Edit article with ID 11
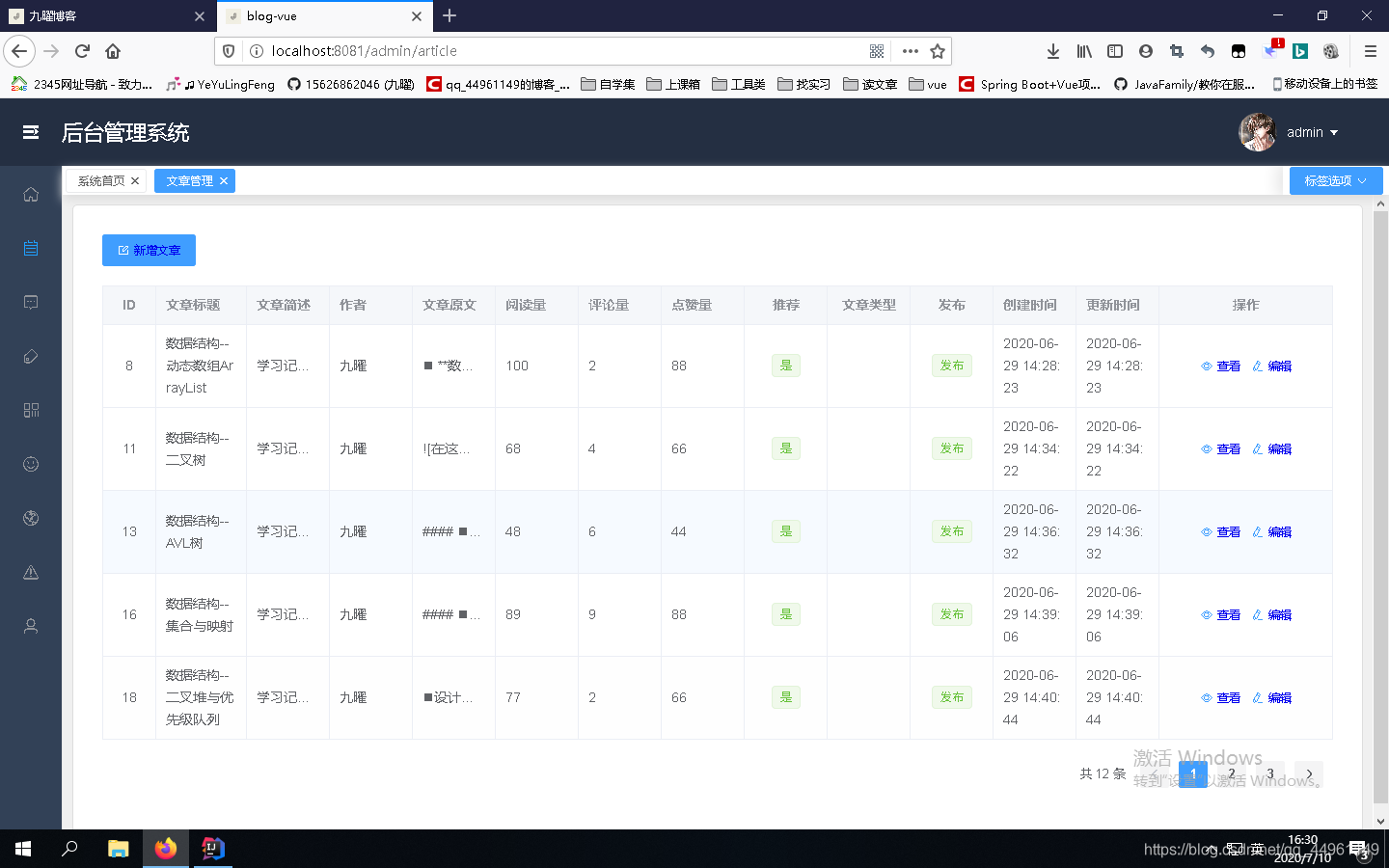1389x868 pixels. click(1271, 448)
